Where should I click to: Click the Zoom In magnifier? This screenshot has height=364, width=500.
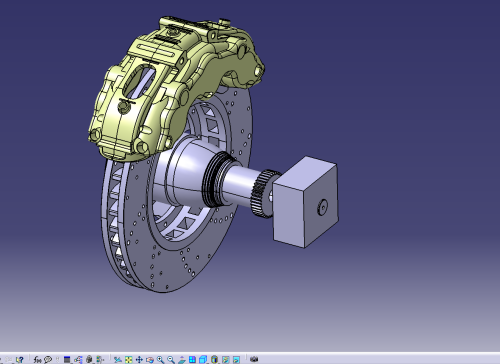tap(160, 360)
